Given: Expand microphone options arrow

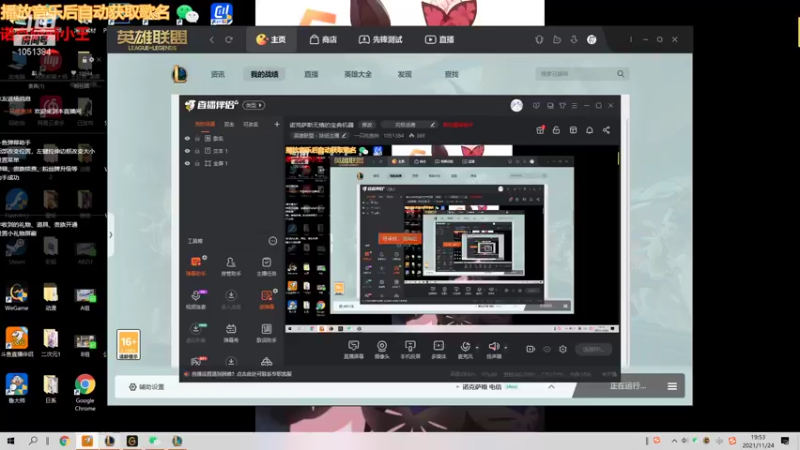Looking at the screenshot, I should (477, 347).
